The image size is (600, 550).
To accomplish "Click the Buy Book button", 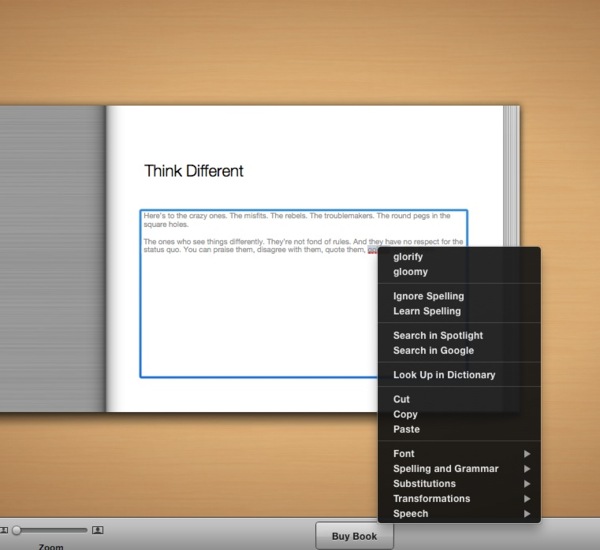I will pyautogui.click(x=354, y=536).
